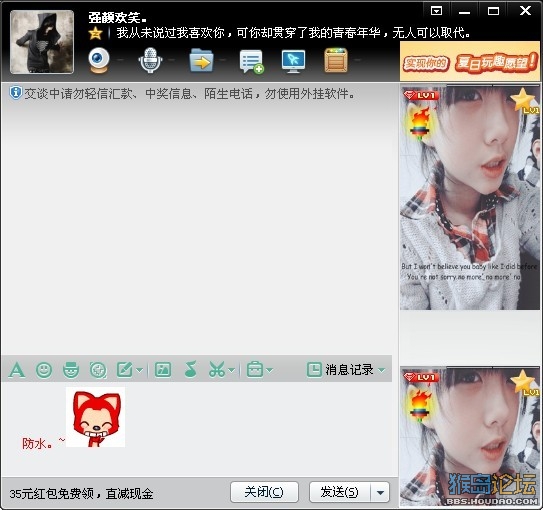Image resolution: width=543 pixels, height=510 pixels.
Task: Open the 35元红包免费领 promo link
Action: 81,493
